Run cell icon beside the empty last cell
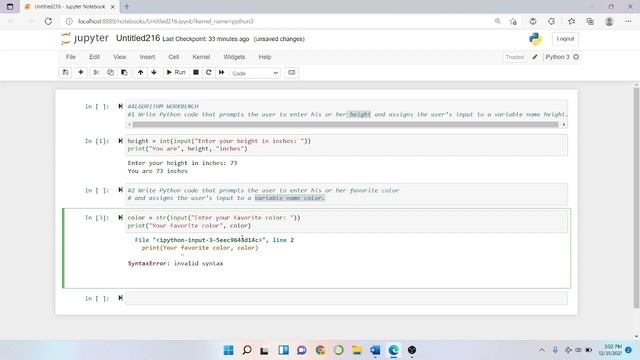Viewport: 640px width, 360px height. 120,298
